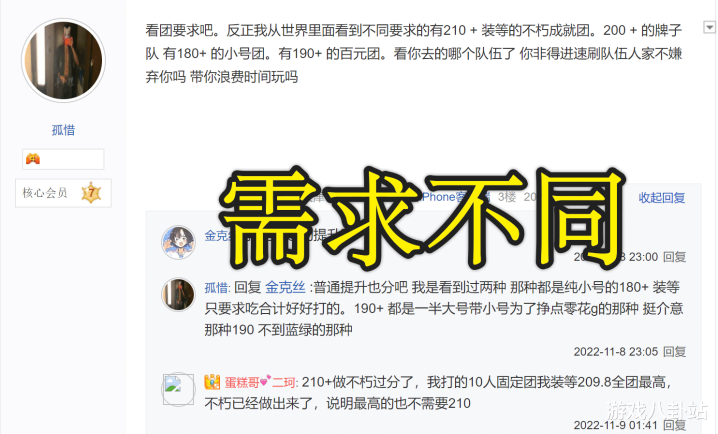
Task: Click the orange badge icon below username
Action: [33, 159]
